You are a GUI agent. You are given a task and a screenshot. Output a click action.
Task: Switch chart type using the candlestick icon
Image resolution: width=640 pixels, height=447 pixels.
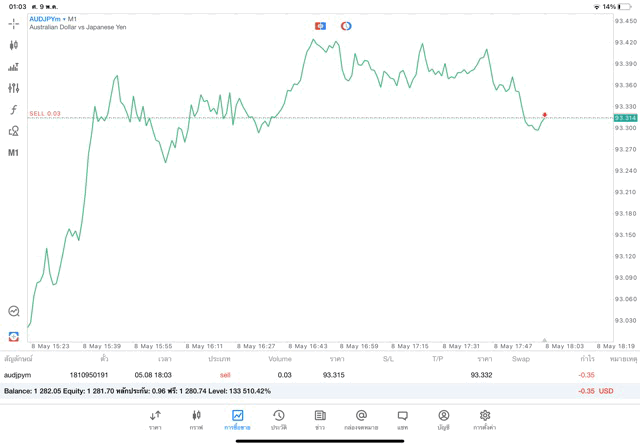pos(13,45)
